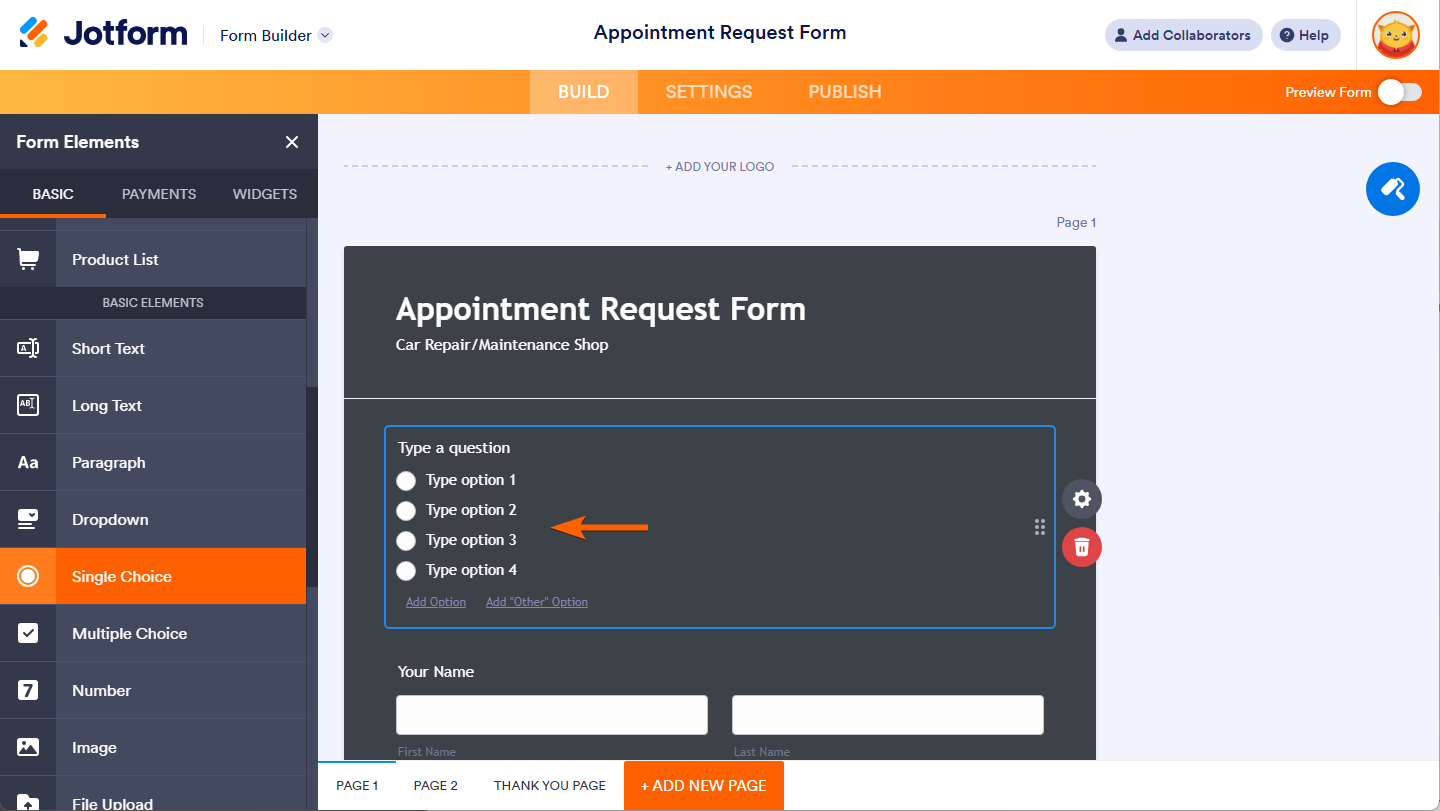Select the 'Type option 3' radio button
This screenshot has width=1440, height=811.
pyautogui.click(x=406, y=540)
